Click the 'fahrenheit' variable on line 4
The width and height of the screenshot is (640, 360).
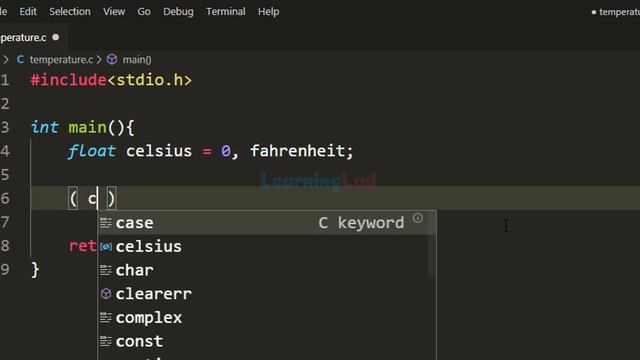pos(298,151)
